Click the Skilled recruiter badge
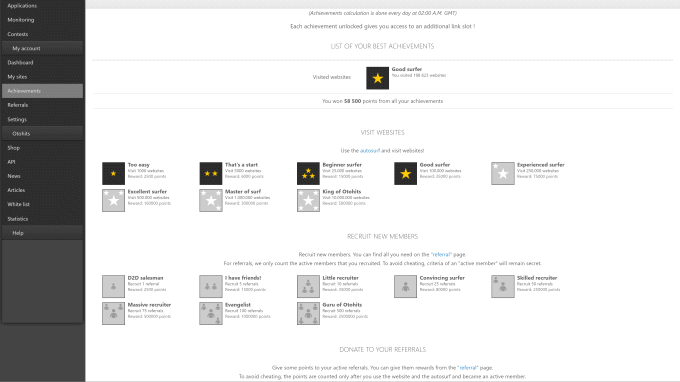Image resolution: width=680 pixels, height=382 pixels. tap(503, 287)
